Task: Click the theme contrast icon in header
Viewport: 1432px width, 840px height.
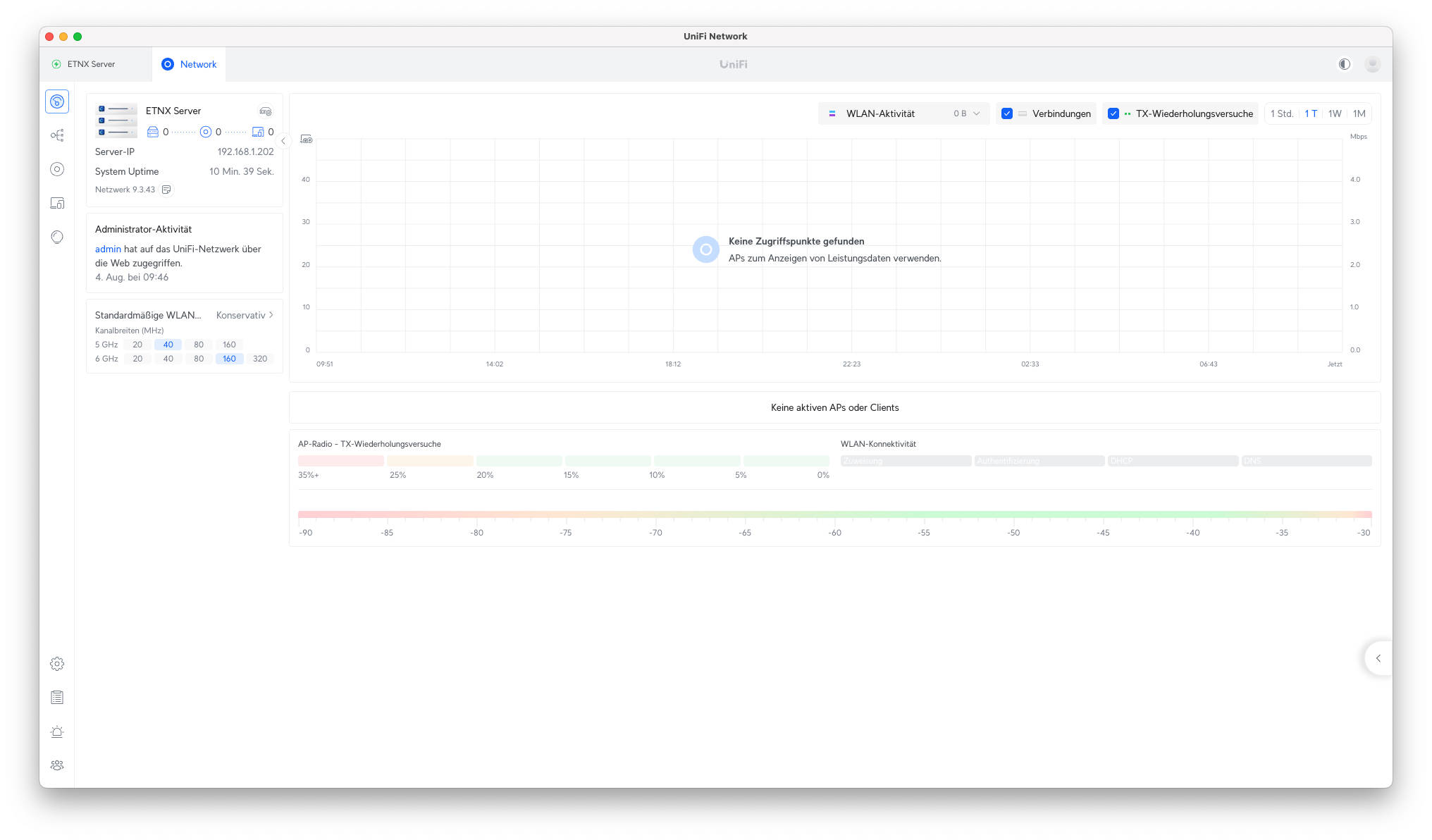Action: (x=1345, y=64)
